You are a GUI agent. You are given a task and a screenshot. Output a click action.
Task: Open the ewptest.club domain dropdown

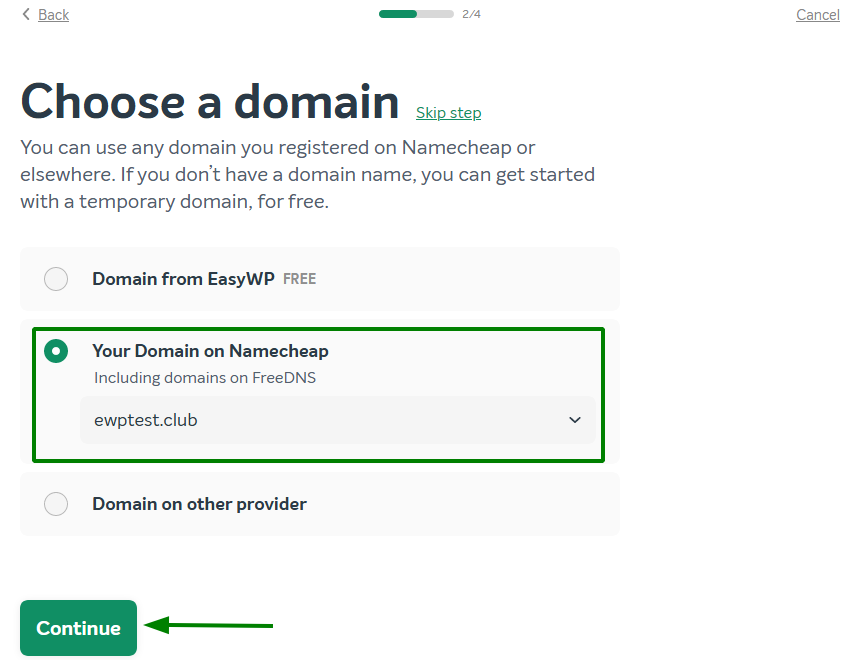pyautogui.click(x=337, y=420)
